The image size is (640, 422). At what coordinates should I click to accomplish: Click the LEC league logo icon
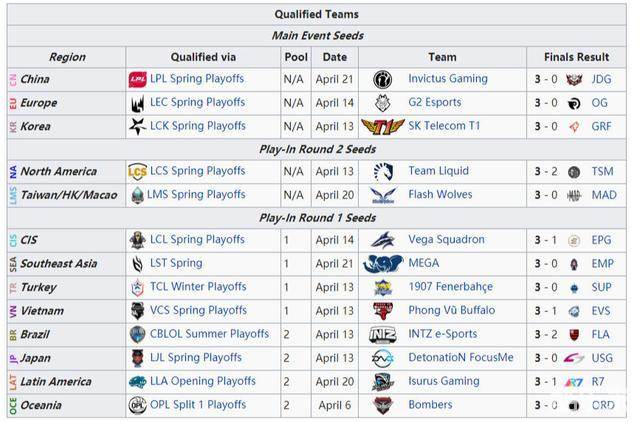click(x=138, y=102)
